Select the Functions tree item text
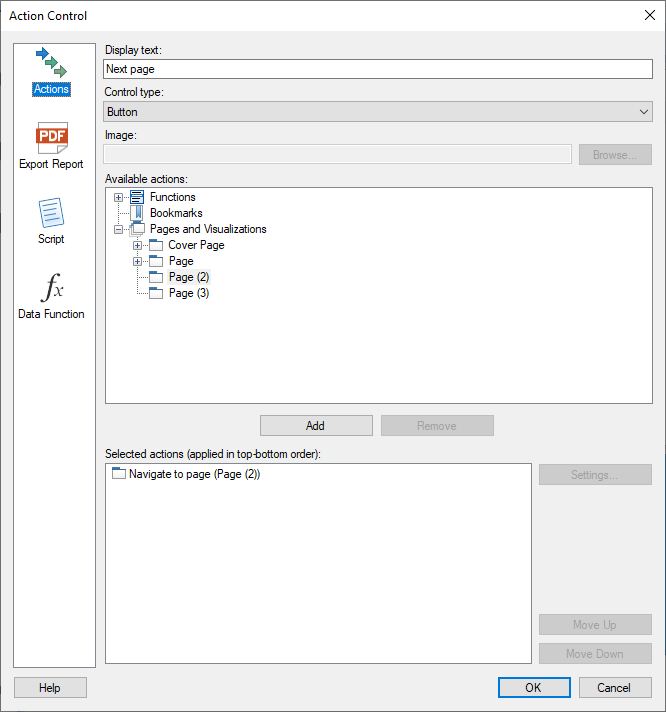Viewport: 666px width, 712px height. click(173, 197)
